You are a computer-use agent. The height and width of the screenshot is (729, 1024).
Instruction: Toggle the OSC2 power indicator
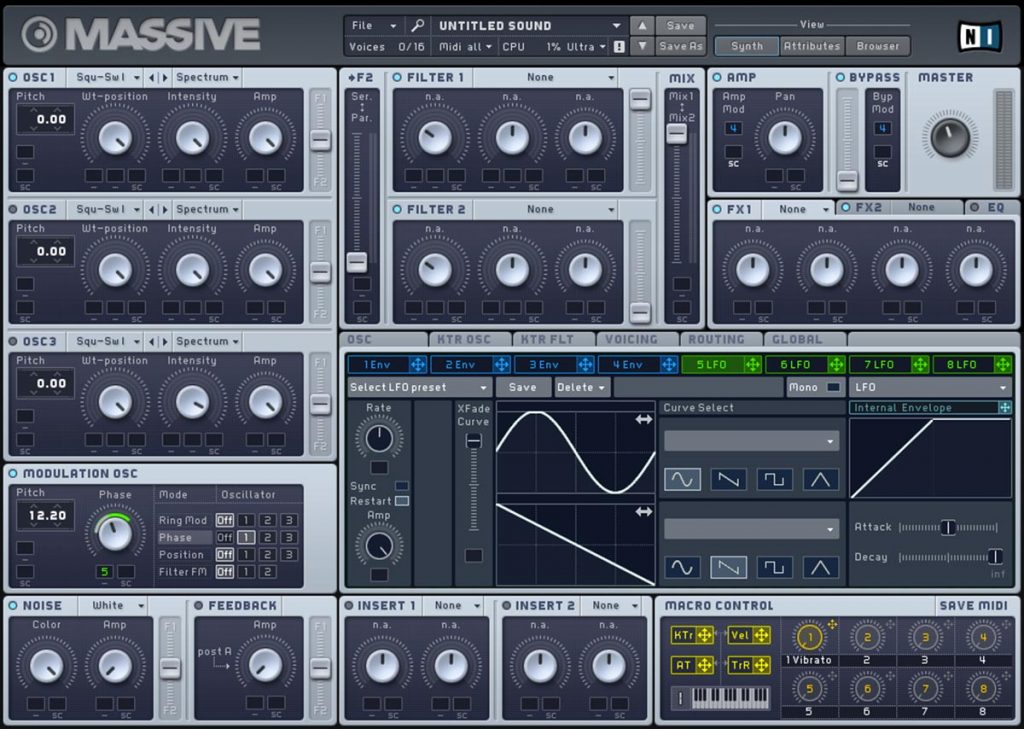(x=13, y=210)
